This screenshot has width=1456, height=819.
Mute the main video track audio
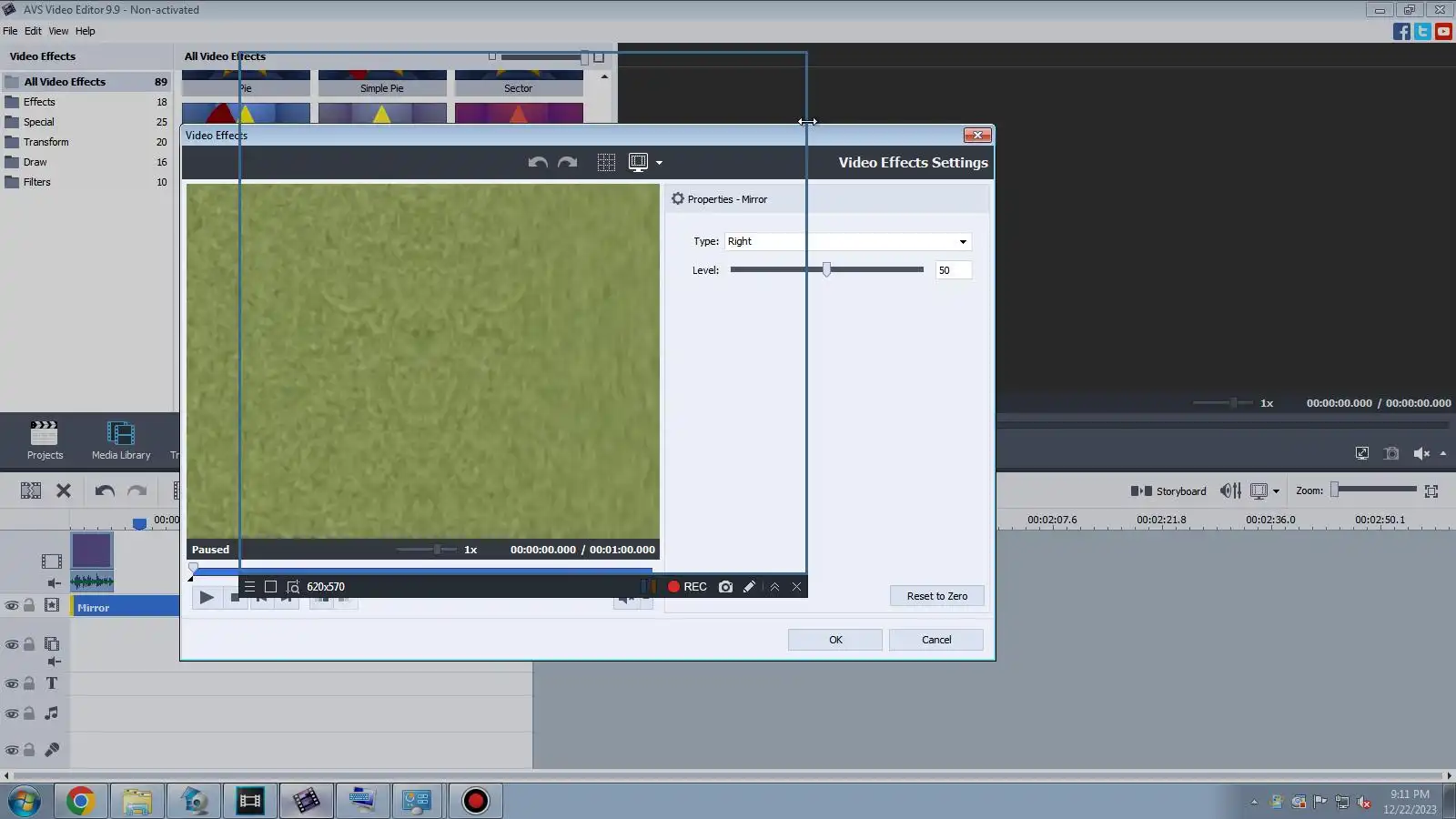coord(54,583)
